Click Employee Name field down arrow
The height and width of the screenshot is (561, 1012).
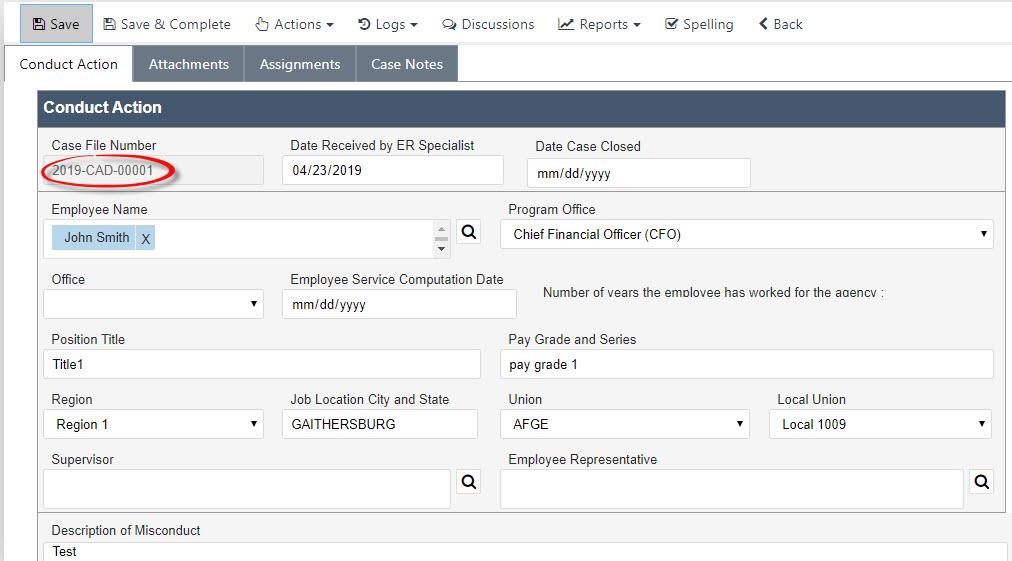[x=441, y=249]
